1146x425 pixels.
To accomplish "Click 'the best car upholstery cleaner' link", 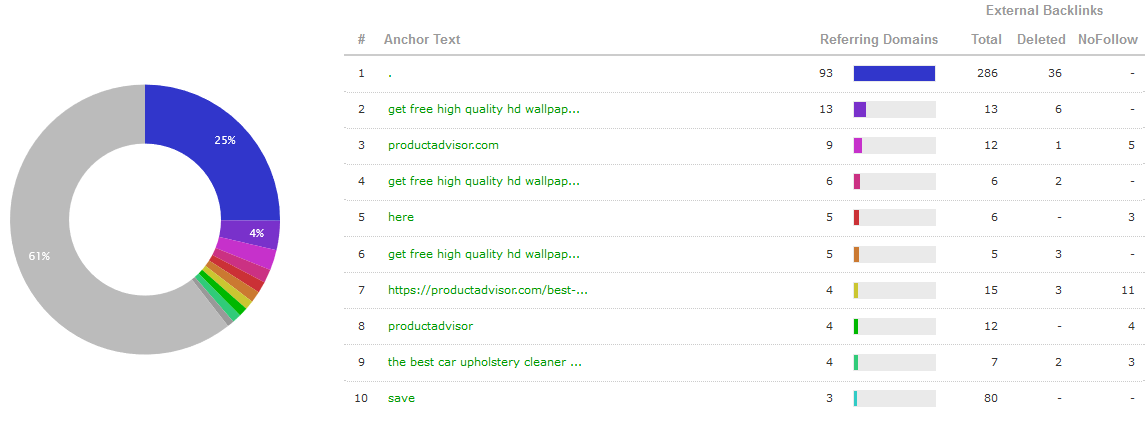I will pyautogui.click(x=485, y=362).
